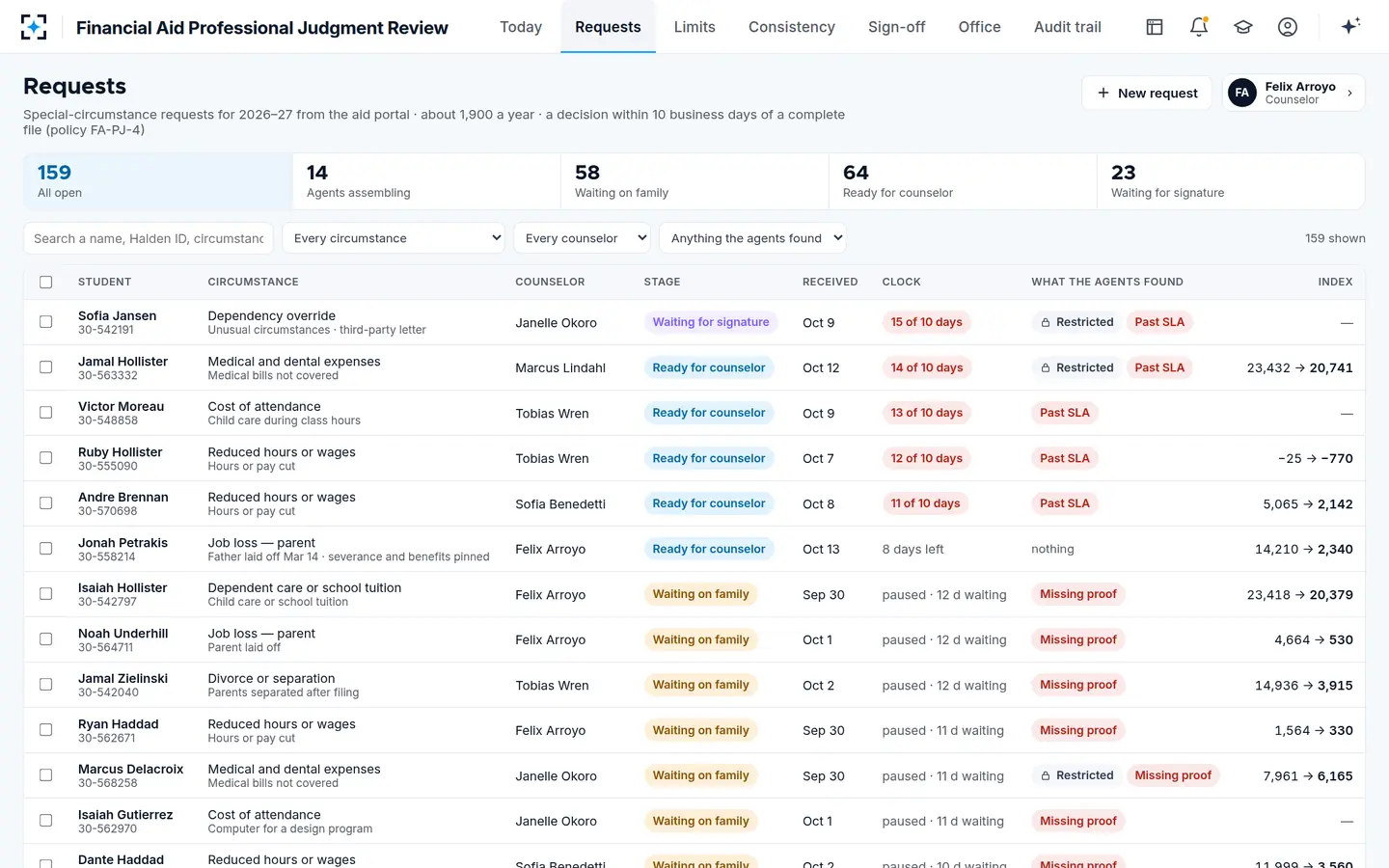Open the layout panel icon in the header
Screen dimensions: 1389x868
[1155, 27]
